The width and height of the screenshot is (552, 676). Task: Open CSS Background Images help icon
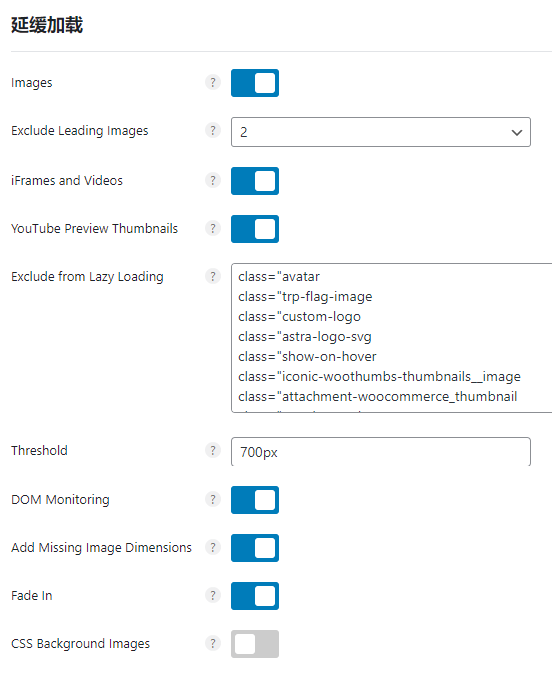tap(213, 643)
